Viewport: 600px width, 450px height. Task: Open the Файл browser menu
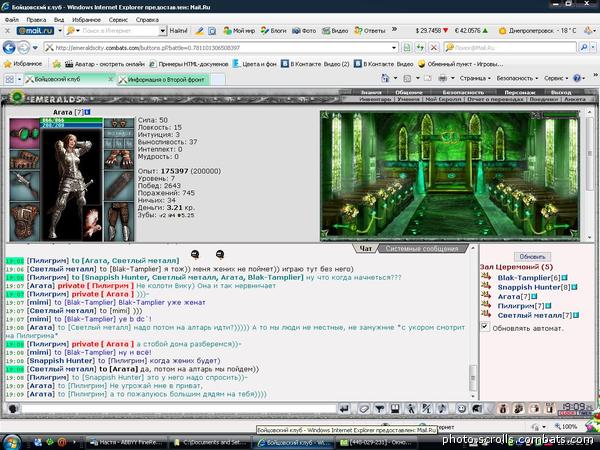pyautogui.click(x=12, y=20)
